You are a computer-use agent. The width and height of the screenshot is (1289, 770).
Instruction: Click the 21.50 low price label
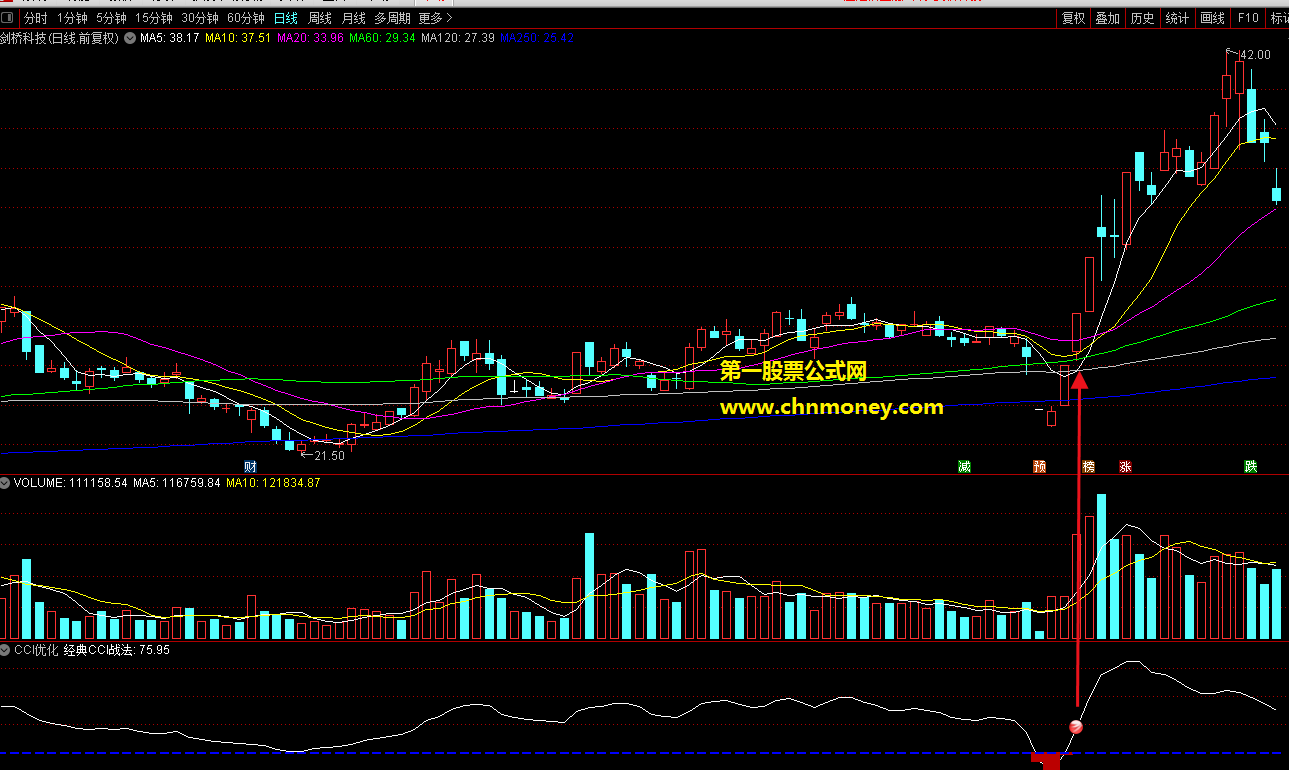coord(329,456)
